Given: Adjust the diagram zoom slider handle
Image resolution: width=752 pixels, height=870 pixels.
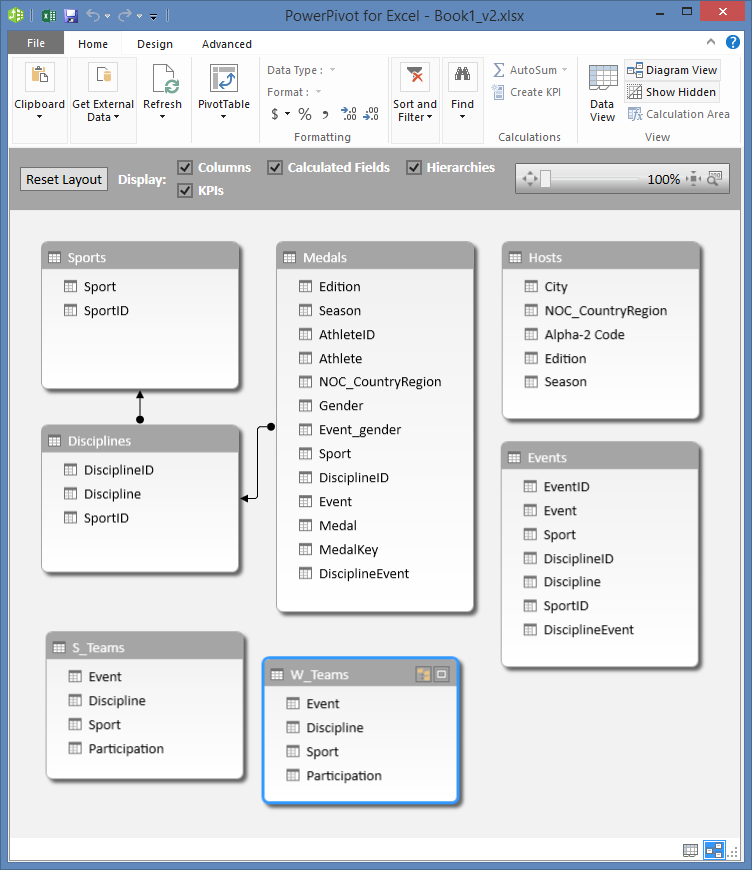Looking at the screenshot, I should pyautogui.click(x=546, y=179).
